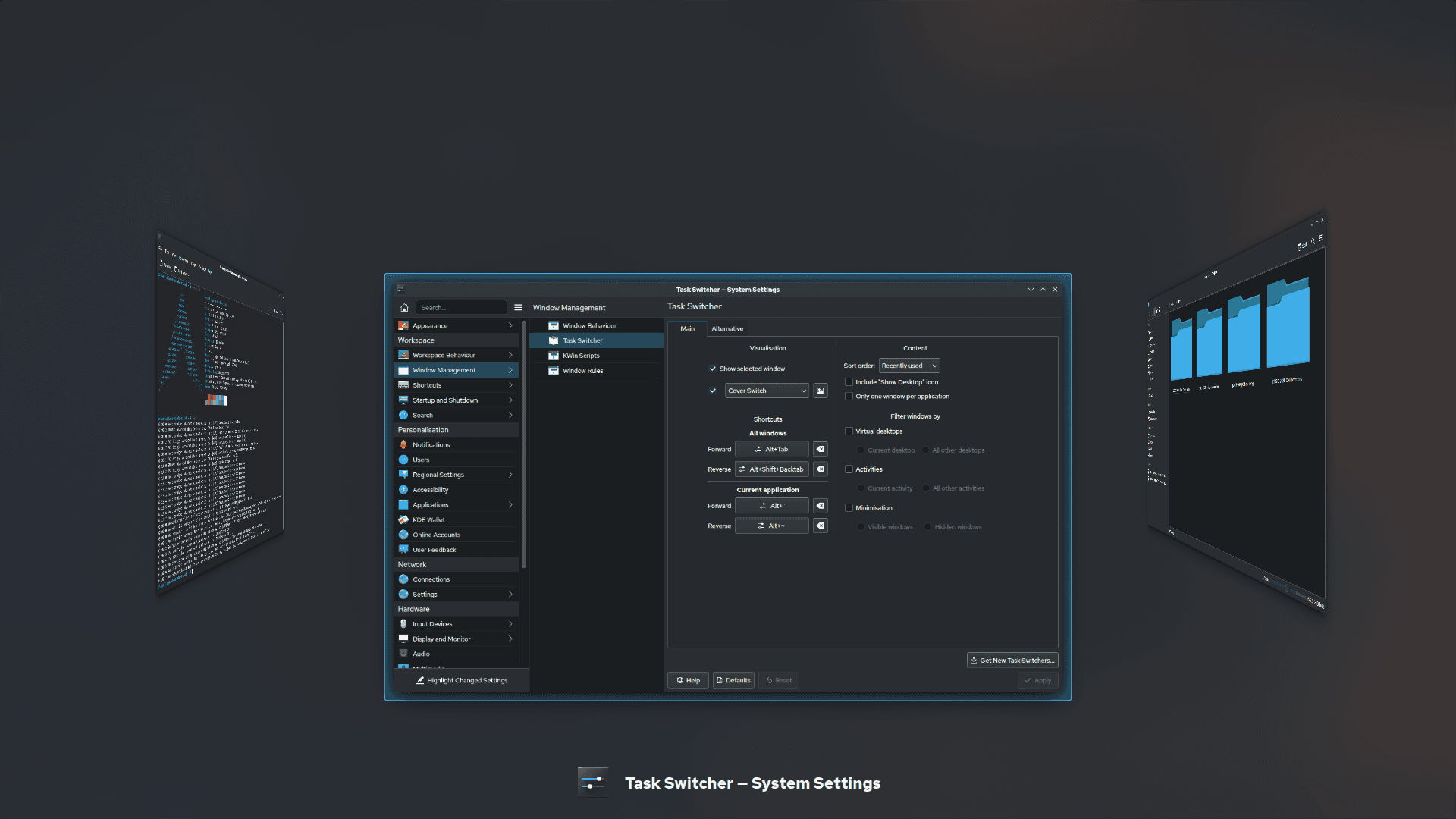Click the KWin Scripts icon
Screen dimensions: 1456x819
pyautogui.click(x=554, y=356)
